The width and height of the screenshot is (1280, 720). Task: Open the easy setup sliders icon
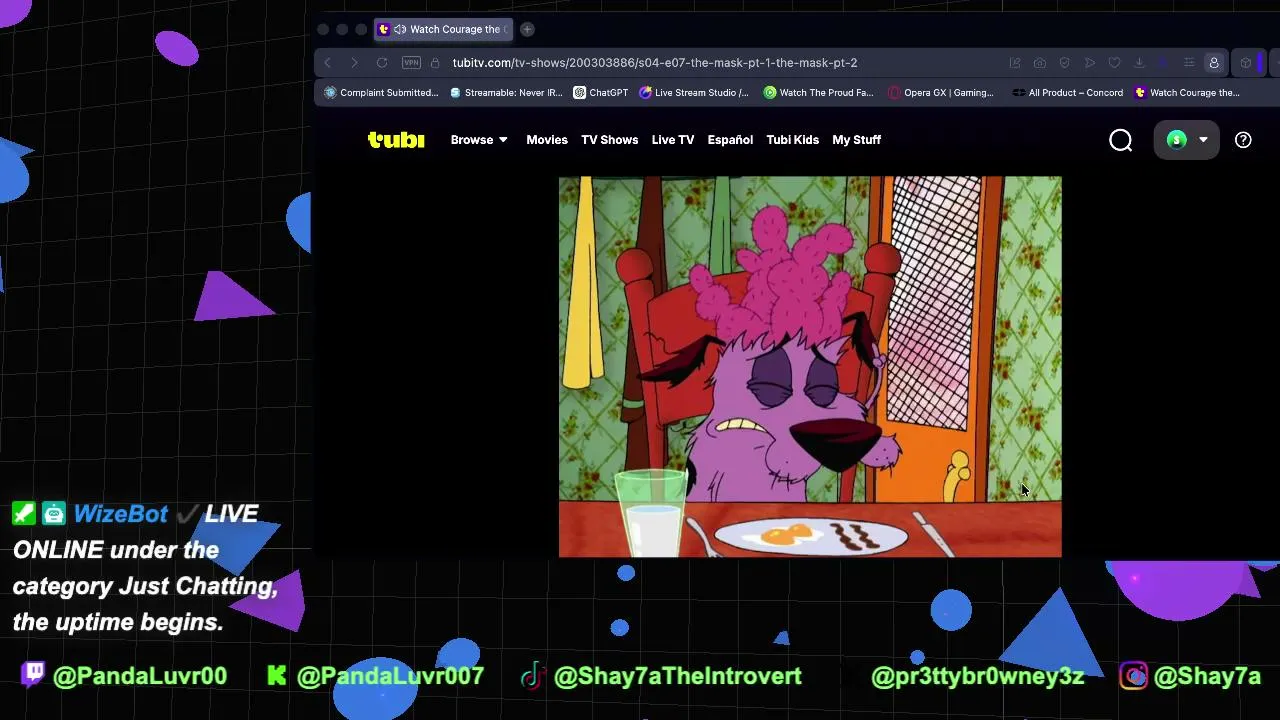1189,63
